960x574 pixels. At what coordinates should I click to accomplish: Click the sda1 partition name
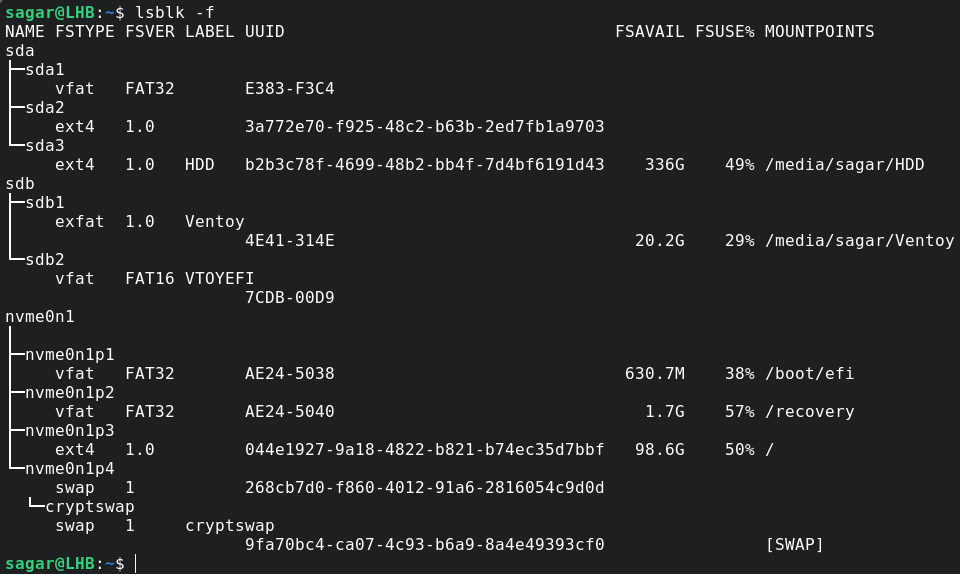tap(45, 70)
